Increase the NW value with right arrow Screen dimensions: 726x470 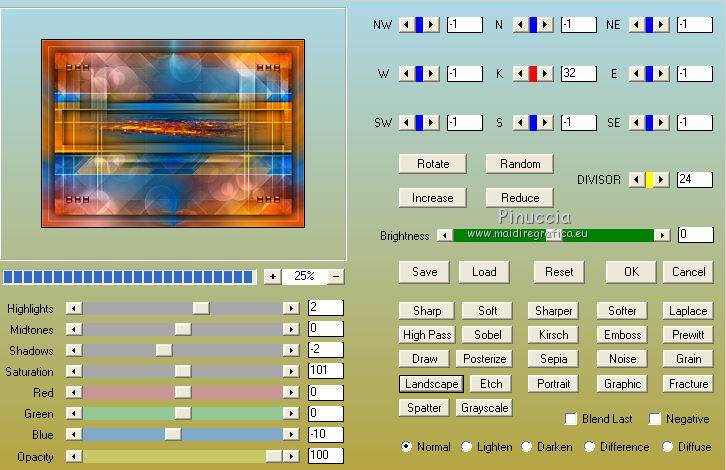431,25
